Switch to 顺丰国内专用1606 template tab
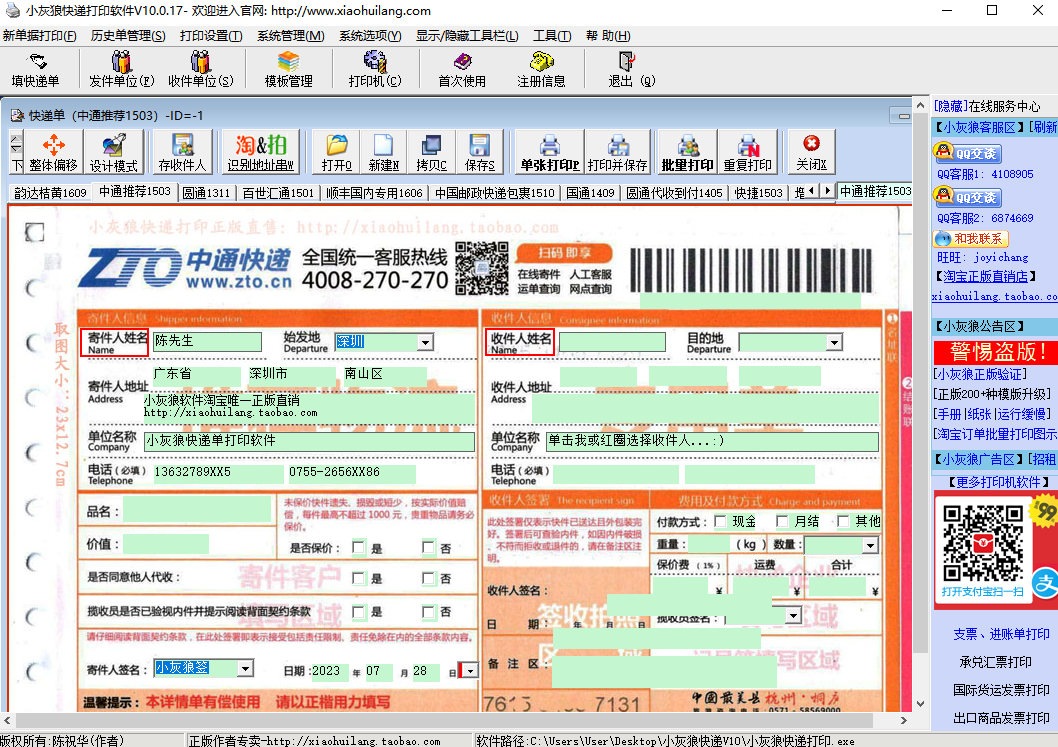Screen dimensions: 1058x747 [x=374, y=193]
